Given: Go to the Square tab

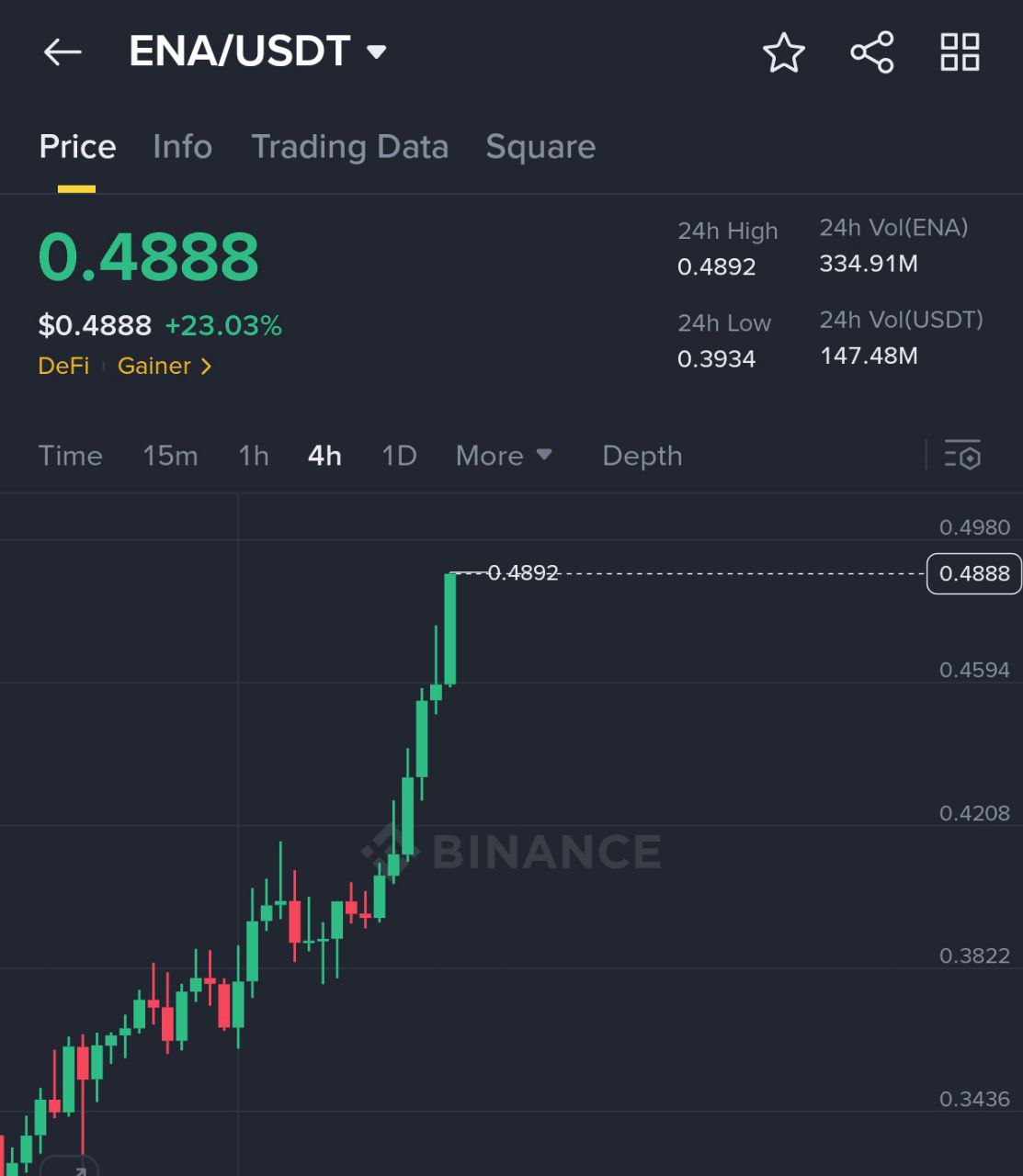Looking at the screenshot, I should (540, 147).
